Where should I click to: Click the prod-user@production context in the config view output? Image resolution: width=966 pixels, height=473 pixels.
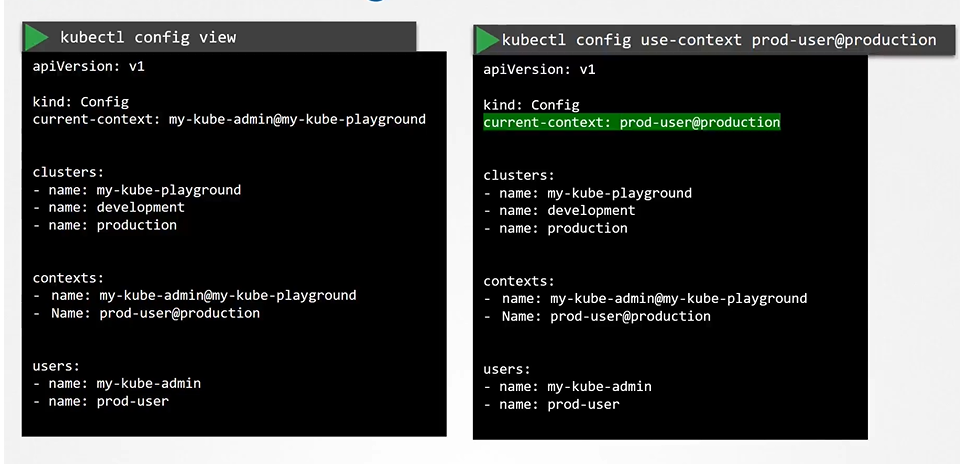pyautogui.click(x=179, y=314)
